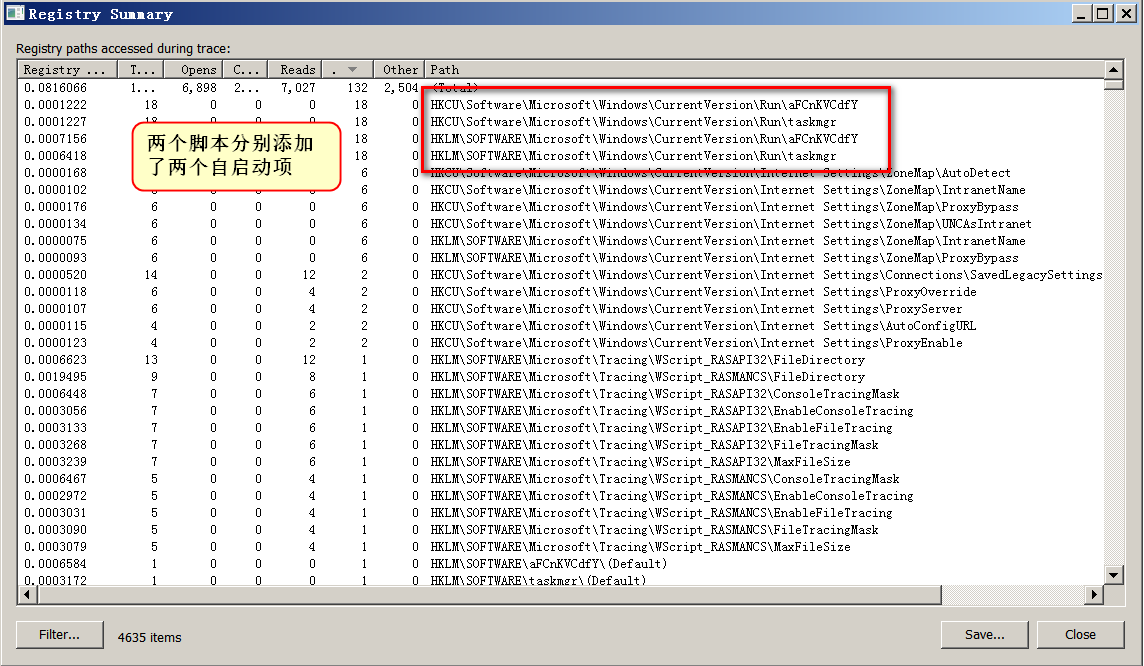
Task: Click the 6,898 total opens cell
Action: (x=199, y=88)
